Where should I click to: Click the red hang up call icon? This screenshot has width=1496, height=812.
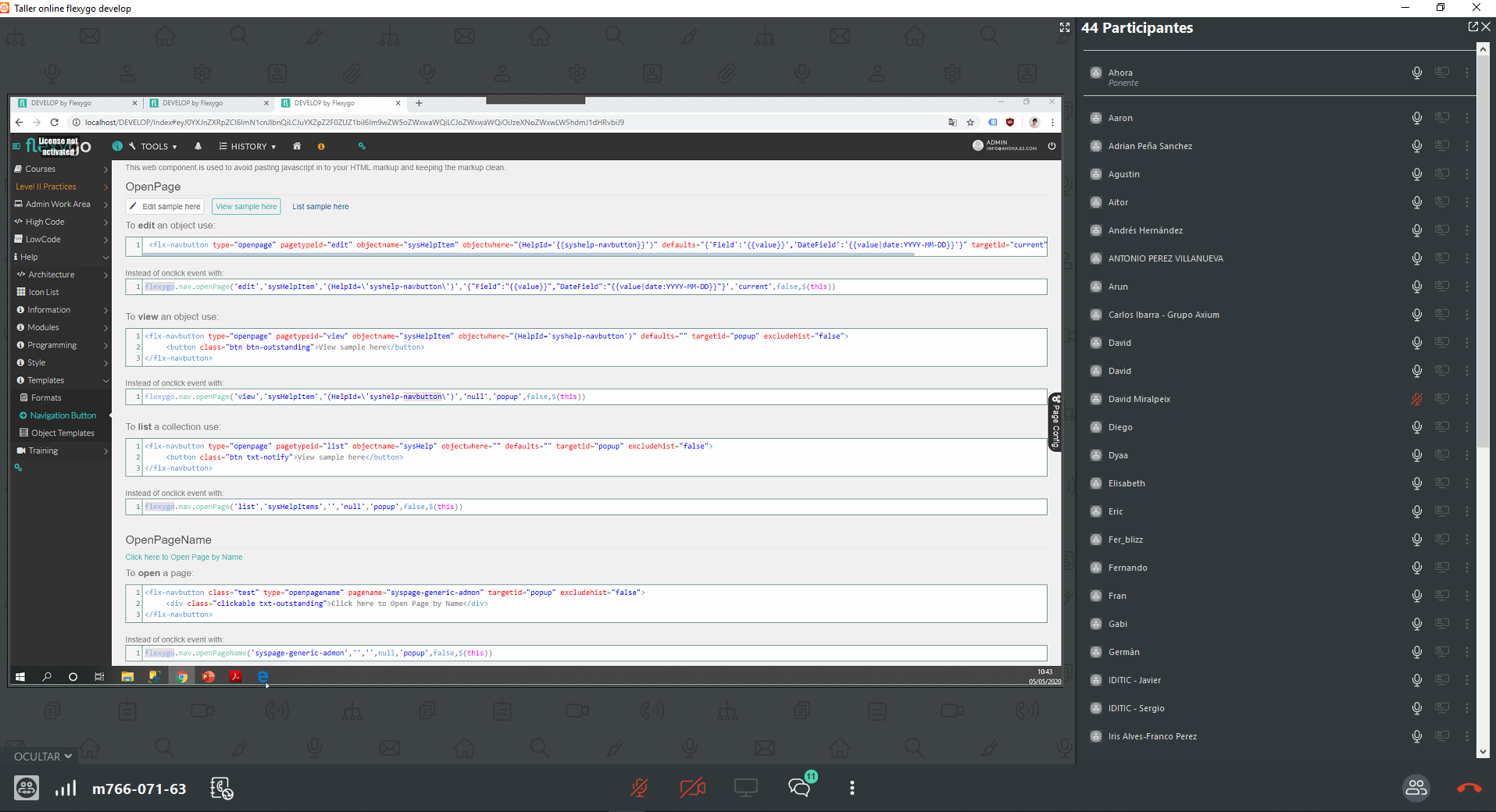1469,788
